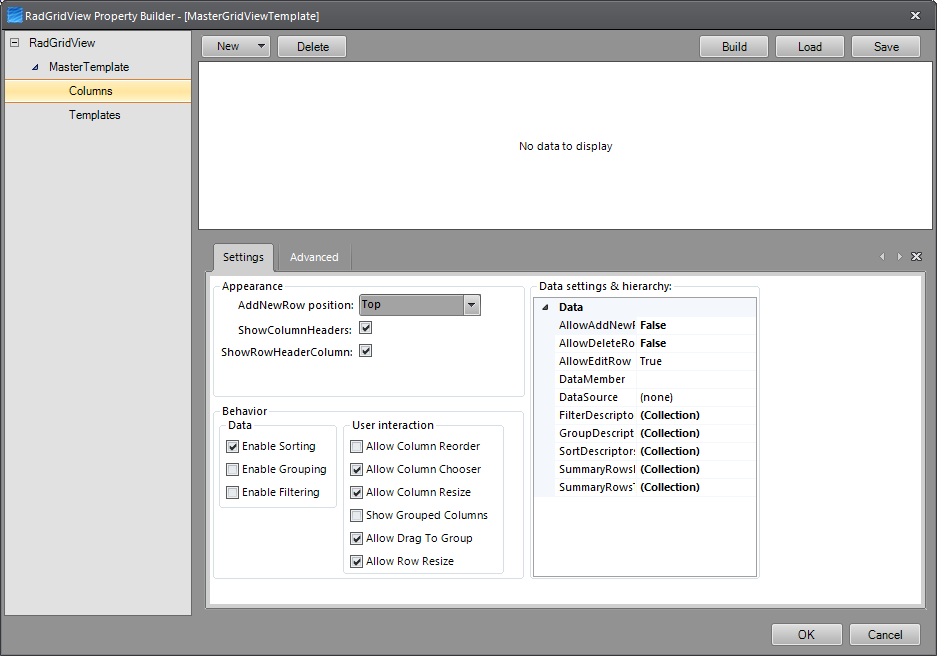
Task: Click the New button
Action: tap(228, 46)
